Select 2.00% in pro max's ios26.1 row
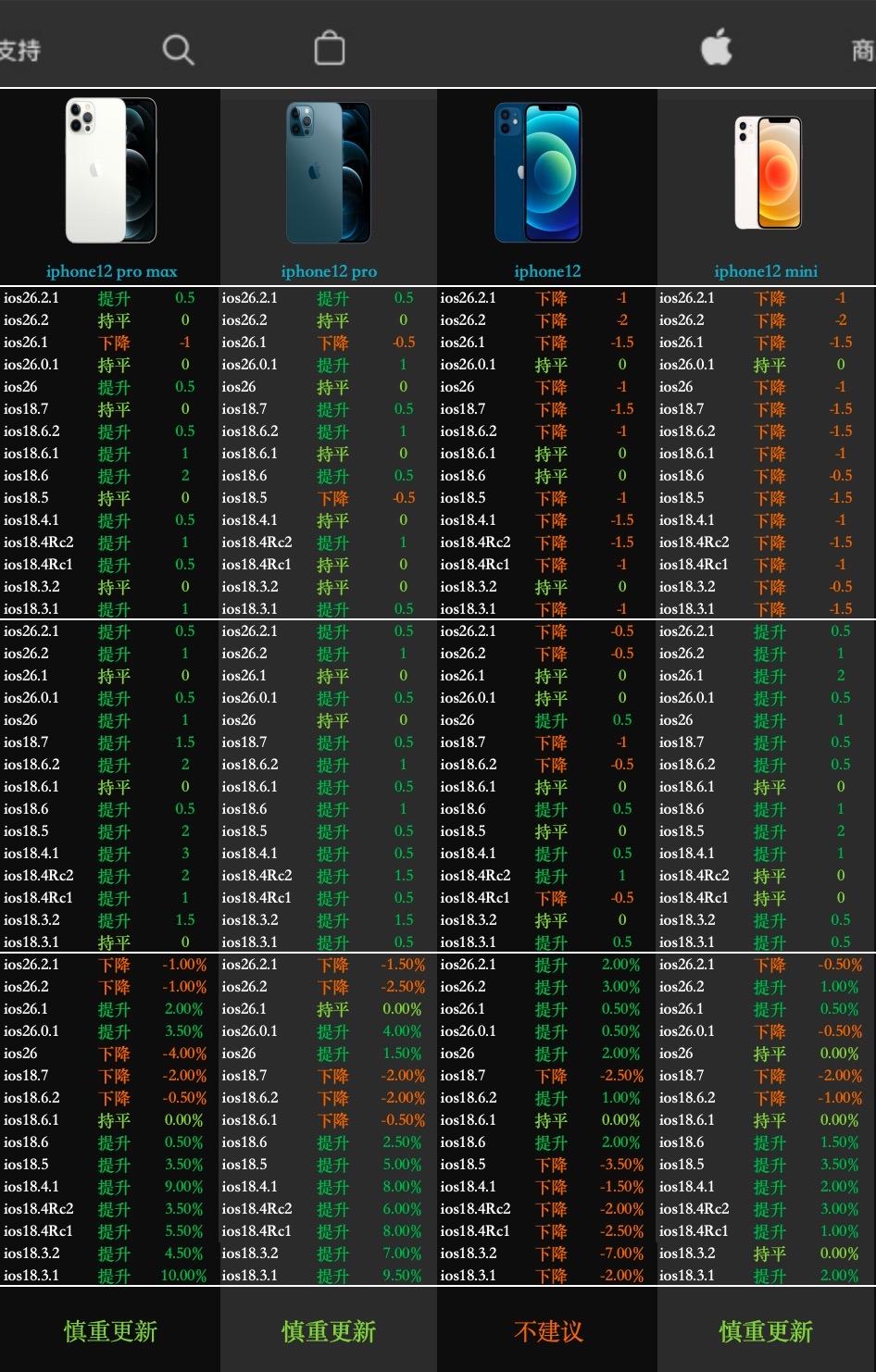This screenshot has height=1372, width=876. (183, 1009)
